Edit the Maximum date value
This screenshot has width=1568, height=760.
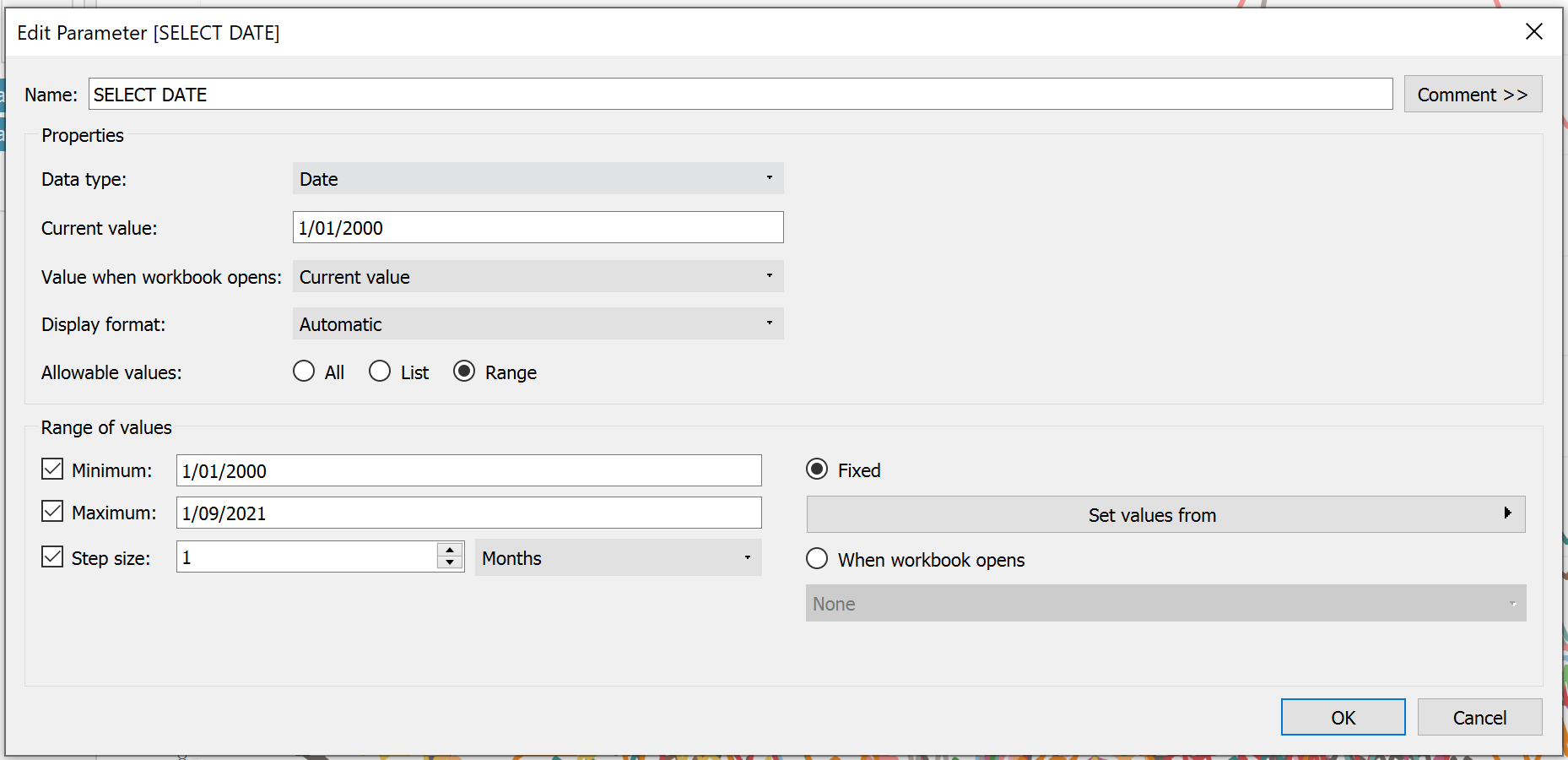[468, 513]
